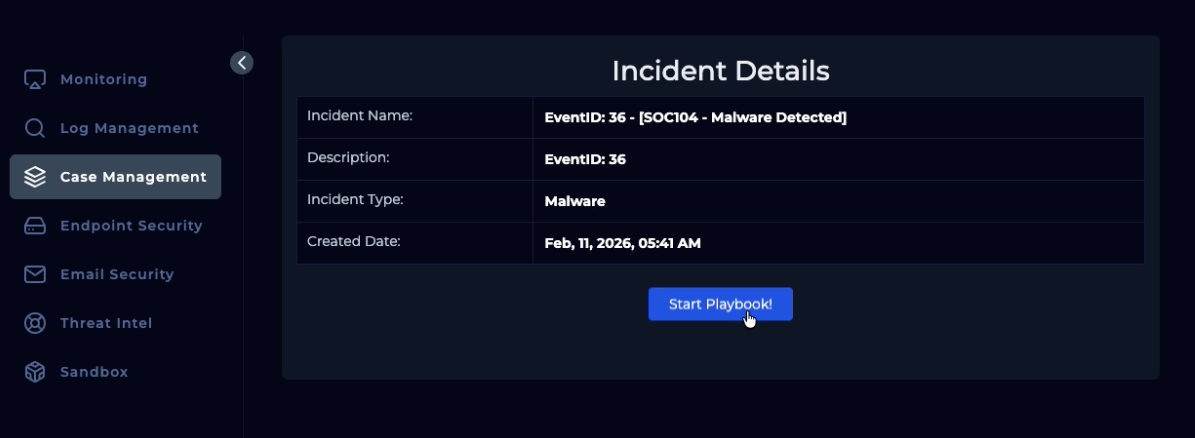Click the incident name "EventID: 36 - [SOC104 - Malware Detected]"

point(695,118)
